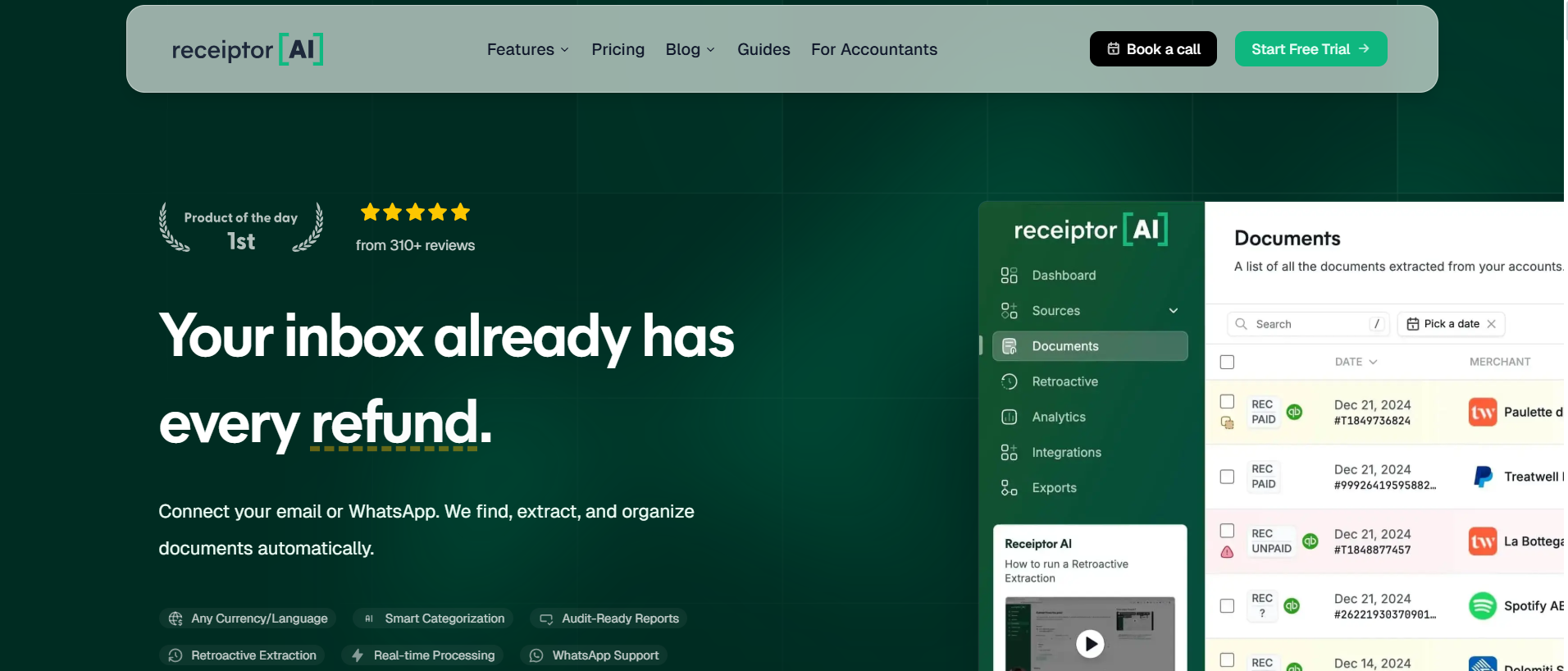
Task: Click the Product of the day badge
Action: tap(241, 228)
